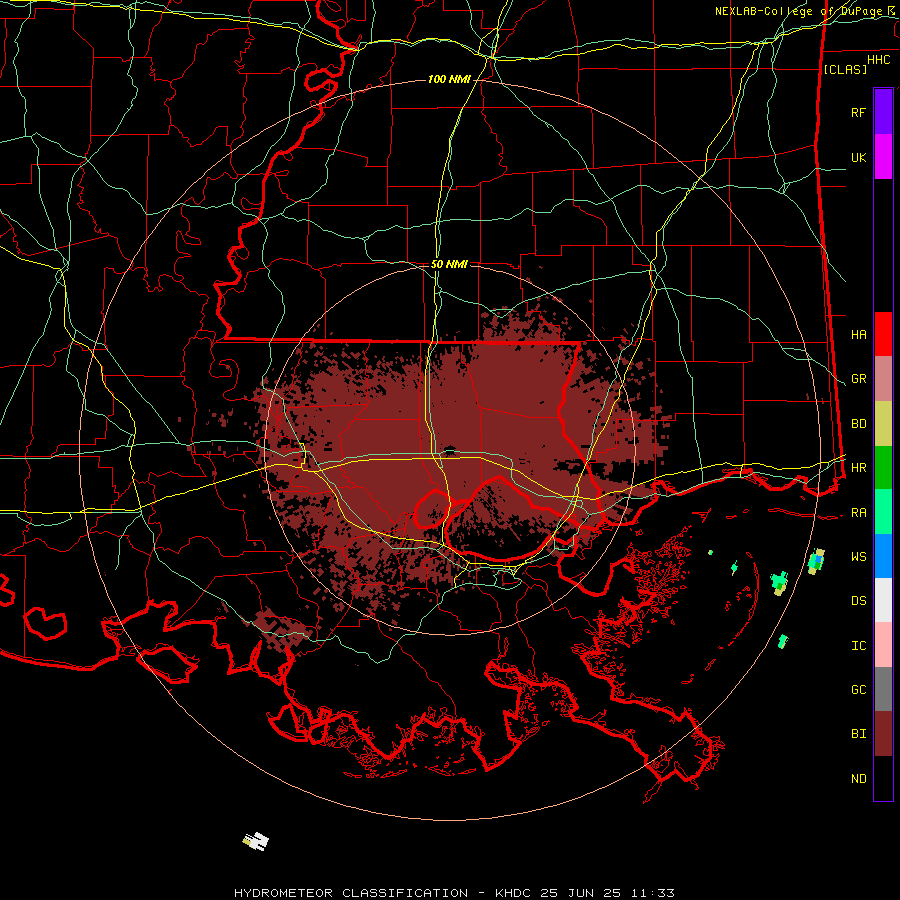900x900 pixels.
Task: Click the GR legend label
Action: [x=858, y=379]
